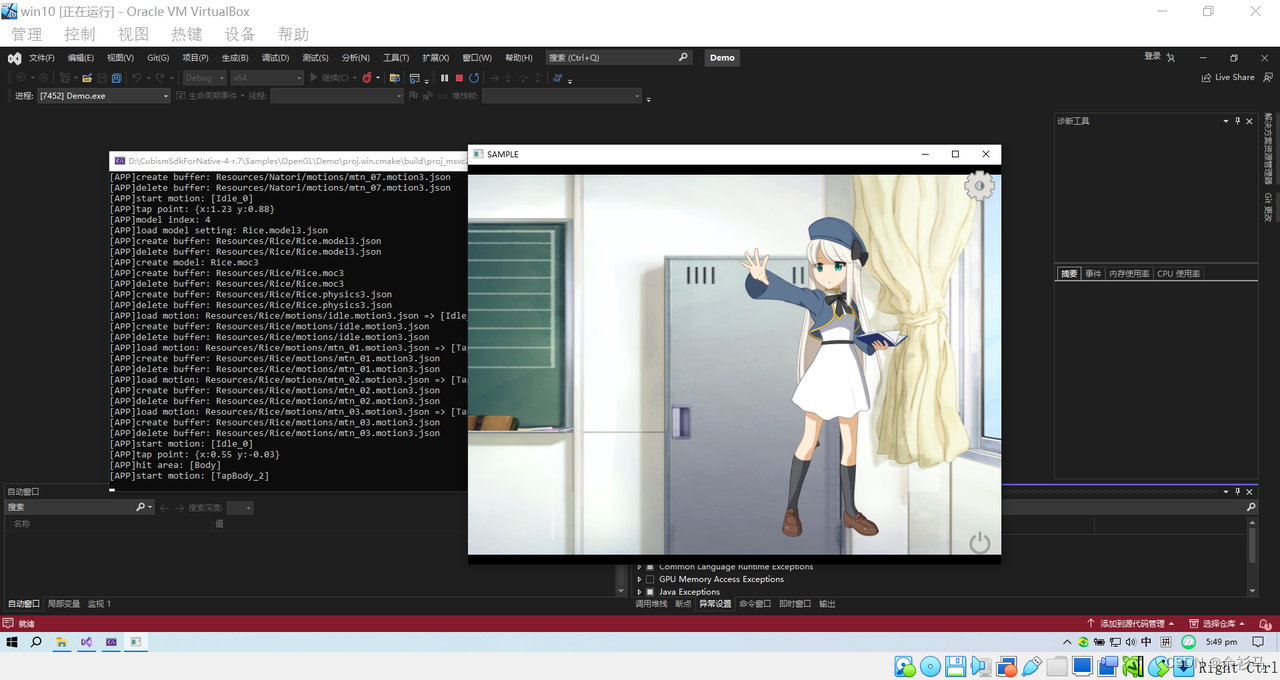Viewport: 1280px width, 680px height.
Task: Click the Visual Studio logo icon in menu bar
Action: click(x=15, y=58)
